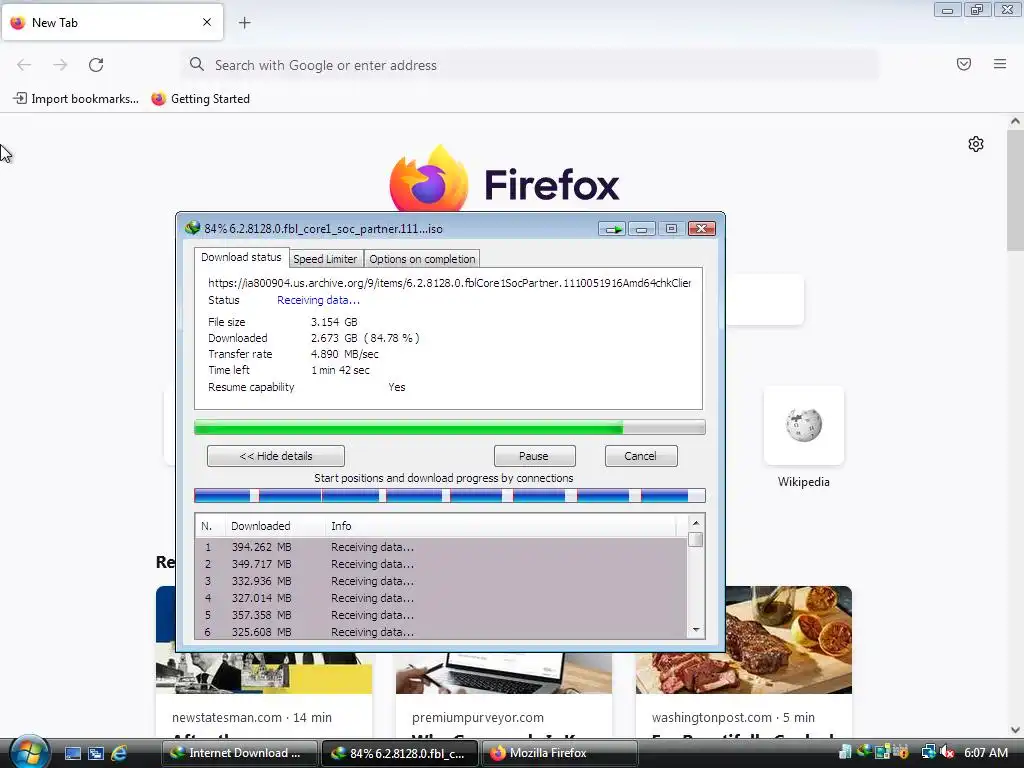Viewport: 1024px width, 768px height.
Task: Open the steak article thumbnail
Action: pyautogui.click(x=744, y=640)
